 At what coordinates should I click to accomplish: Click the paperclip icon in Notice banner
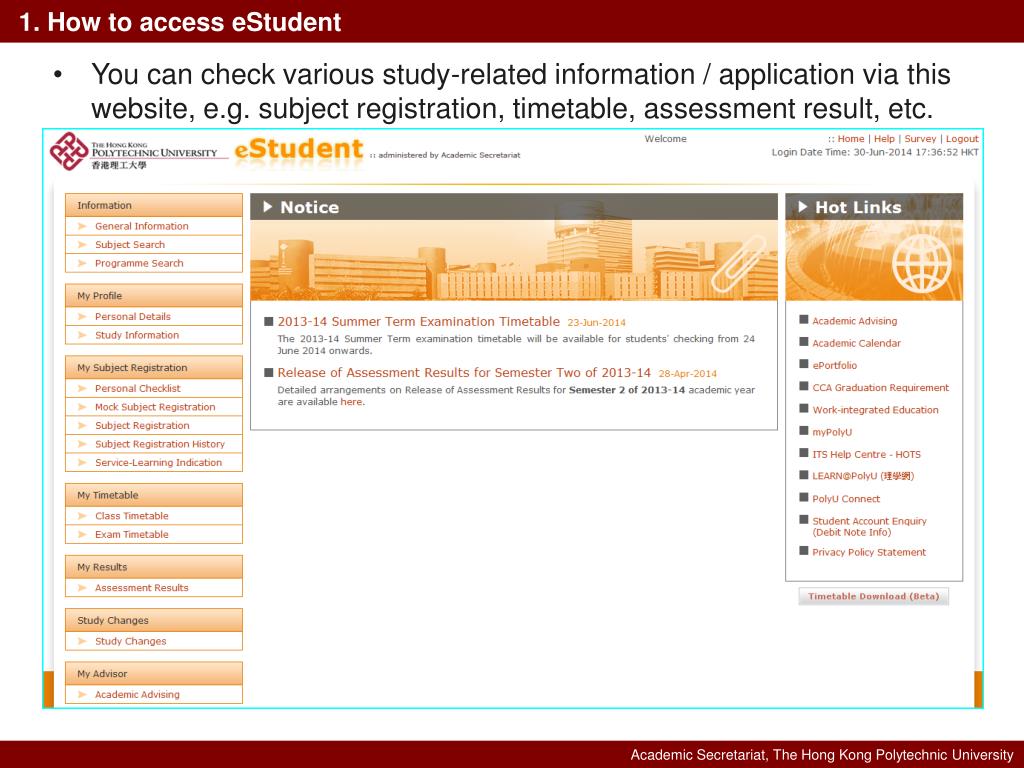click(x=738, y=263)
